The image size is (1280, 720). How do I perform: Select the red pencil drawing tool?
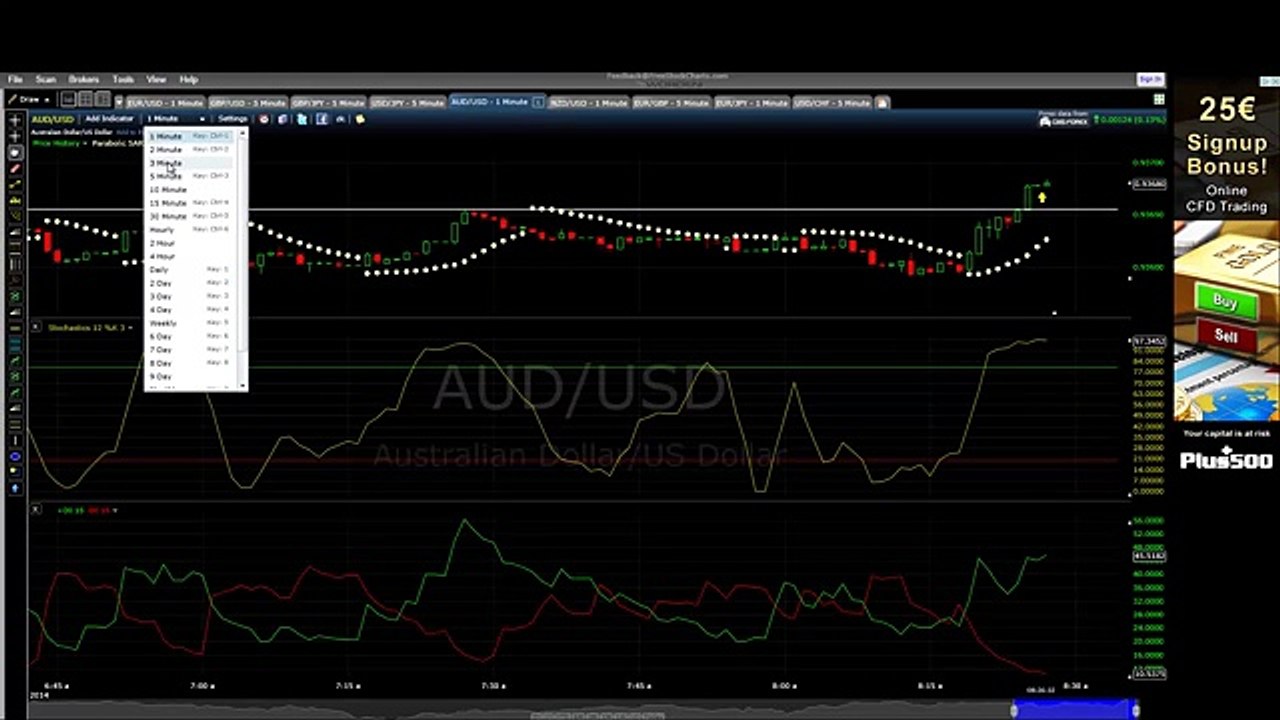pyautogui.click(x=15, y=169)
